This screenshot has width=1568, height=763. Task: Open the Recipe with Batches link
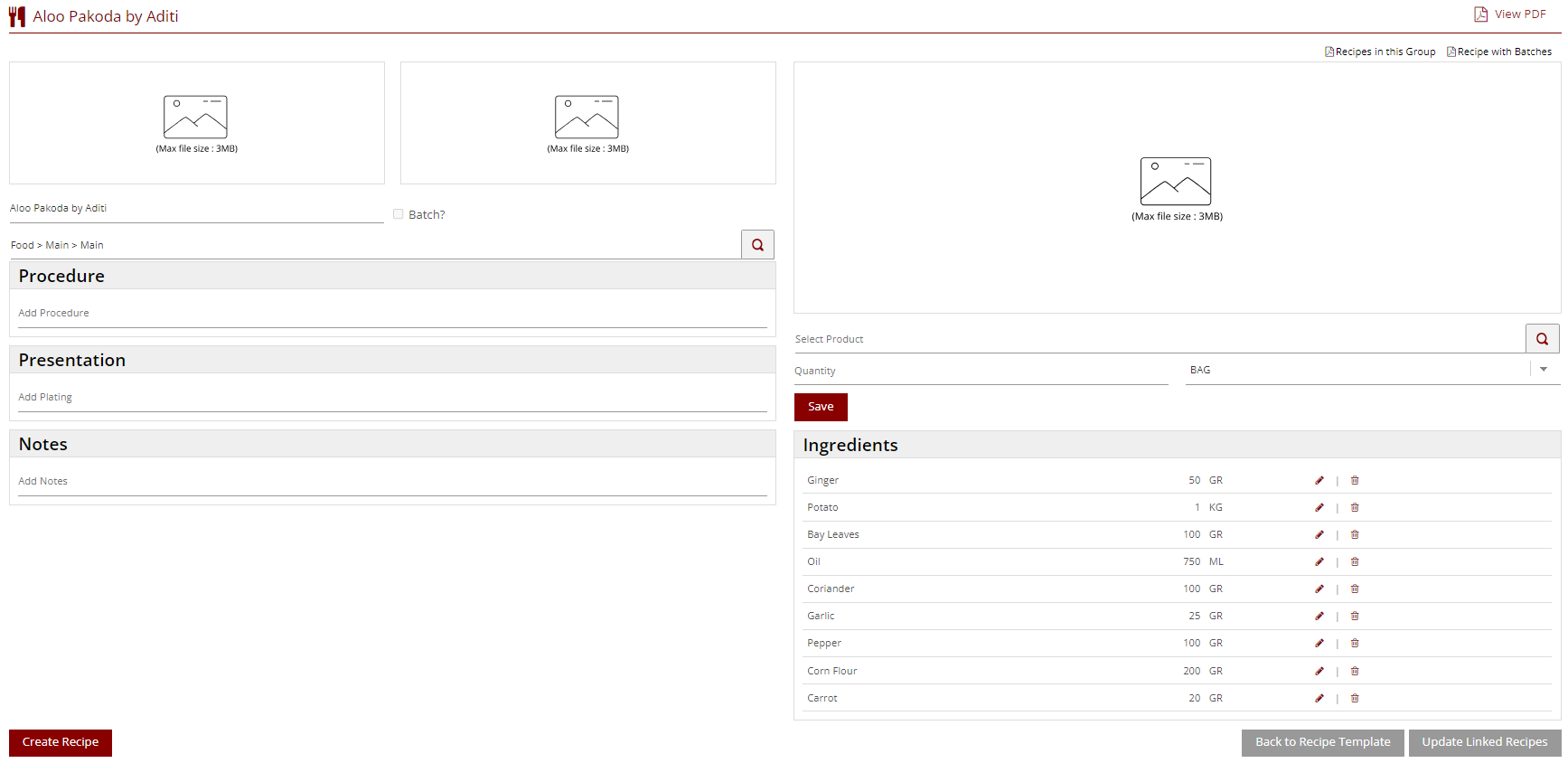coord(1499,52)
